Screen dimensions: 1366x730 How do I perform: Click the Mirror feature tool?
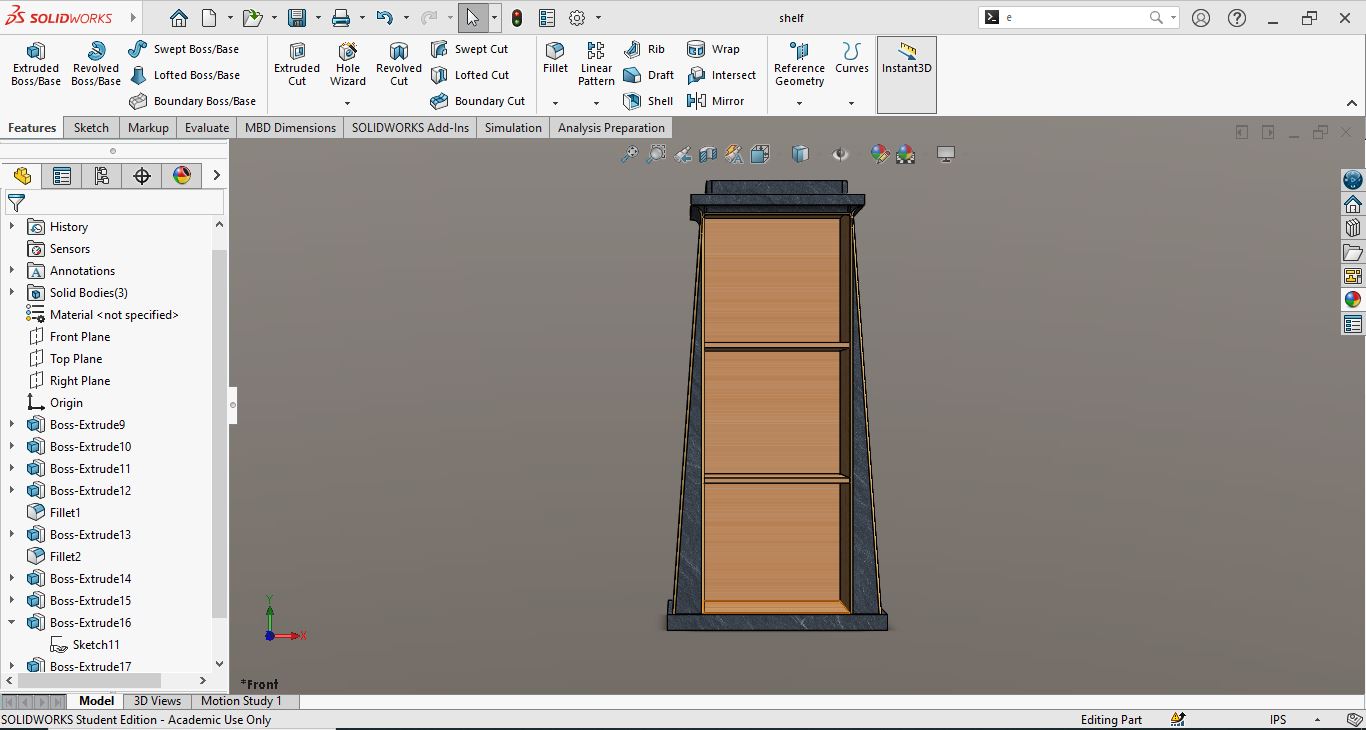pos(716,101)
